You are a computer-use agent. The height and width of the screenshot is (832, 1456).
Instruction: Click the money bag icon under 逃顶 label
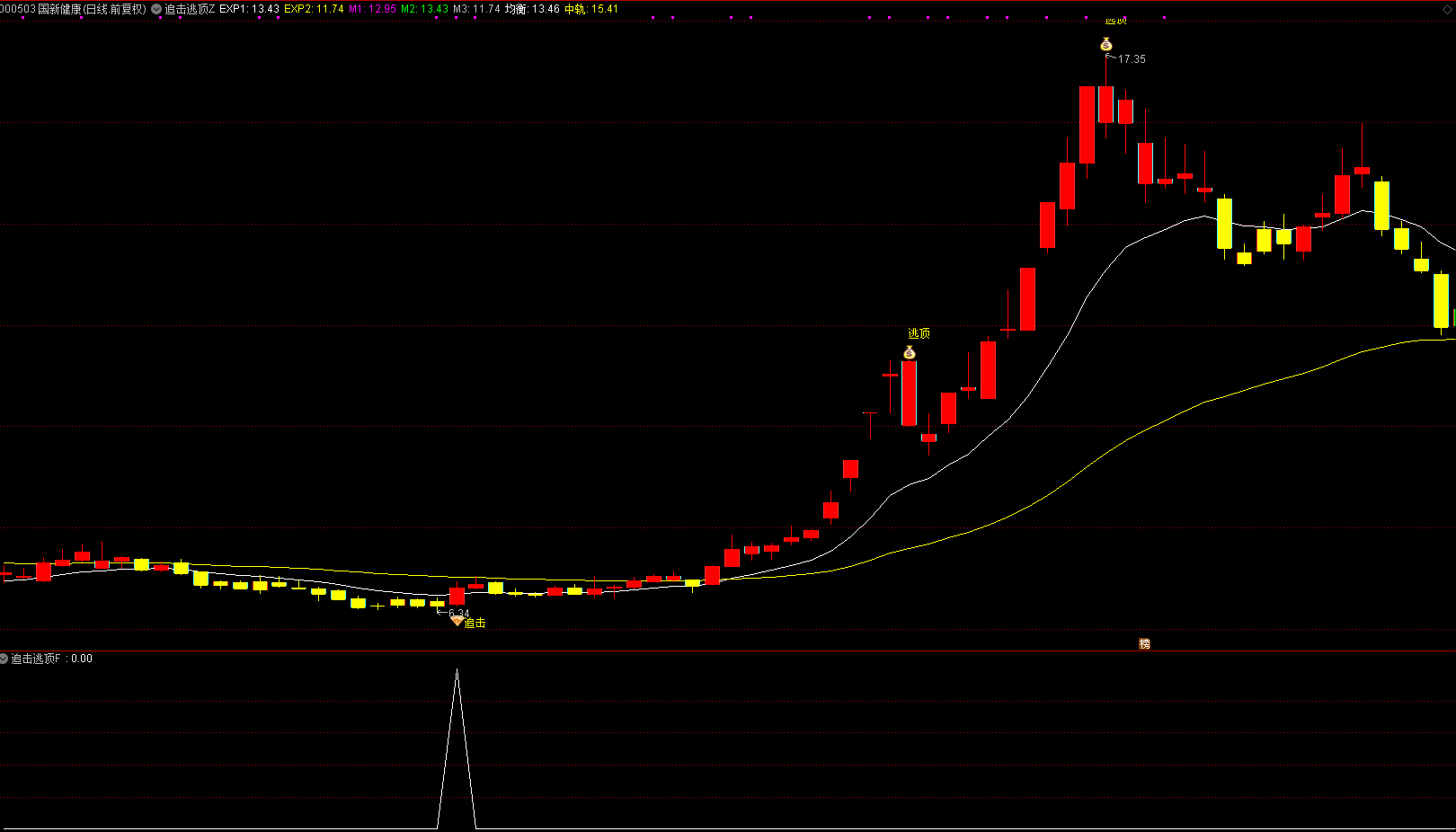[x=910, y=352]
